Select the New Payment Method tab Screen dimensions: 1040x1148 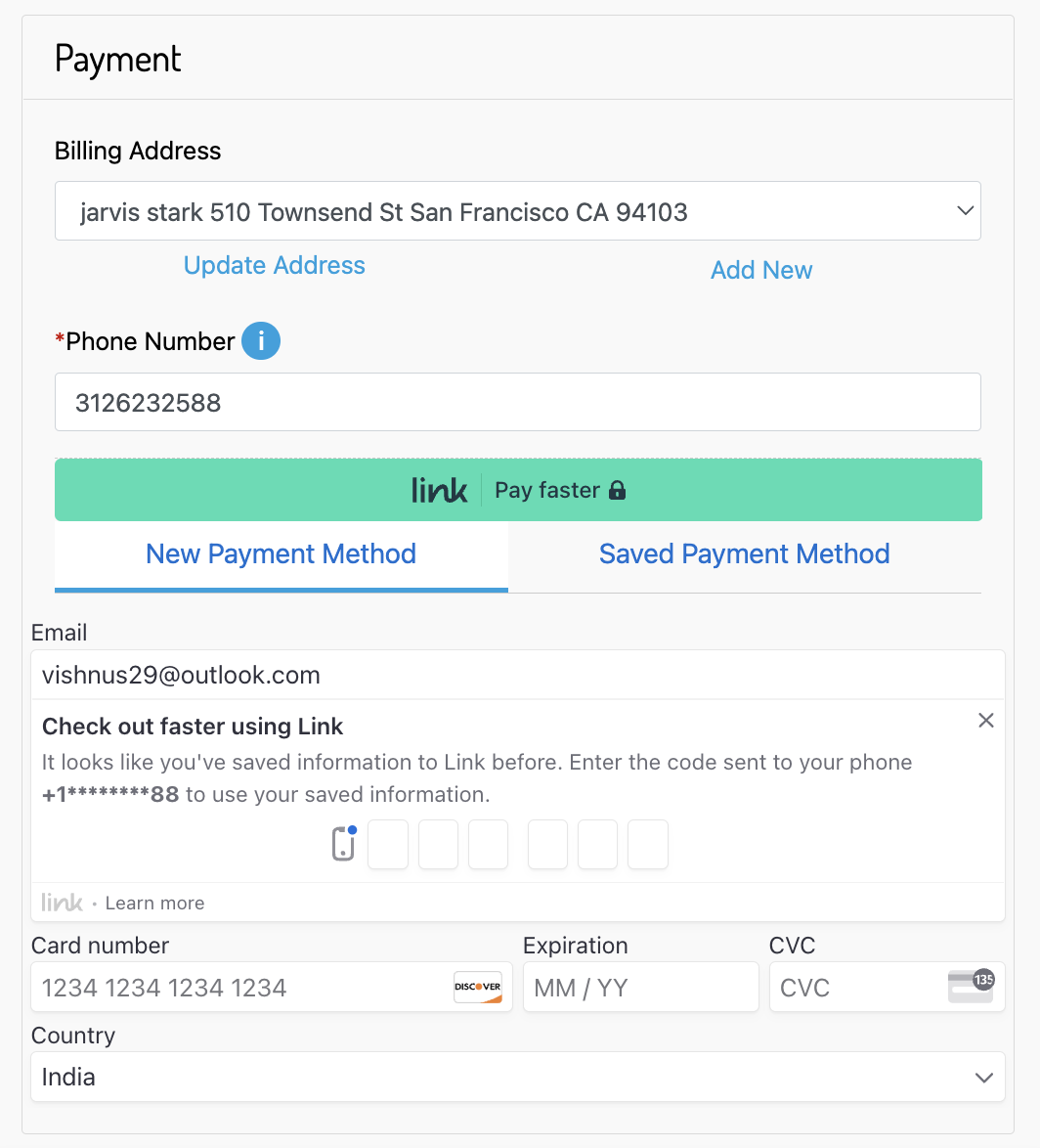tap(281, 554)
